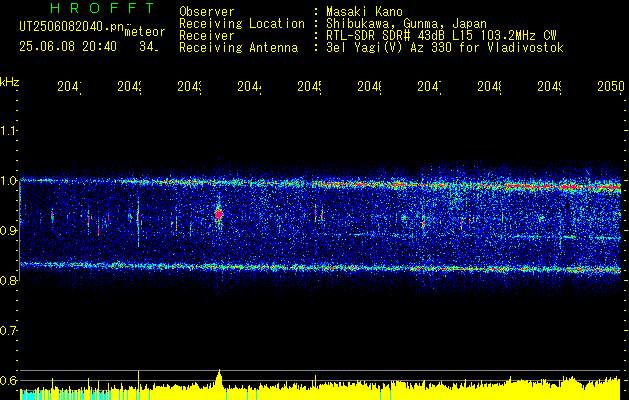Click the 0.8 frequency axis label
Screen dimensions: 629x400
coord(9,280)
